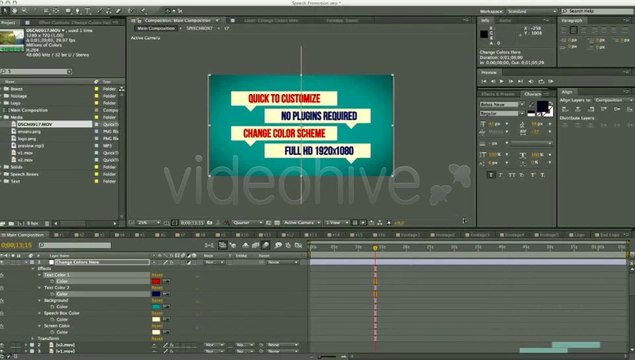Image resolution: width=635 pixels, height=360 pixels.
Task: Collapse Effects group in timeline
Action: coord(33,268)
